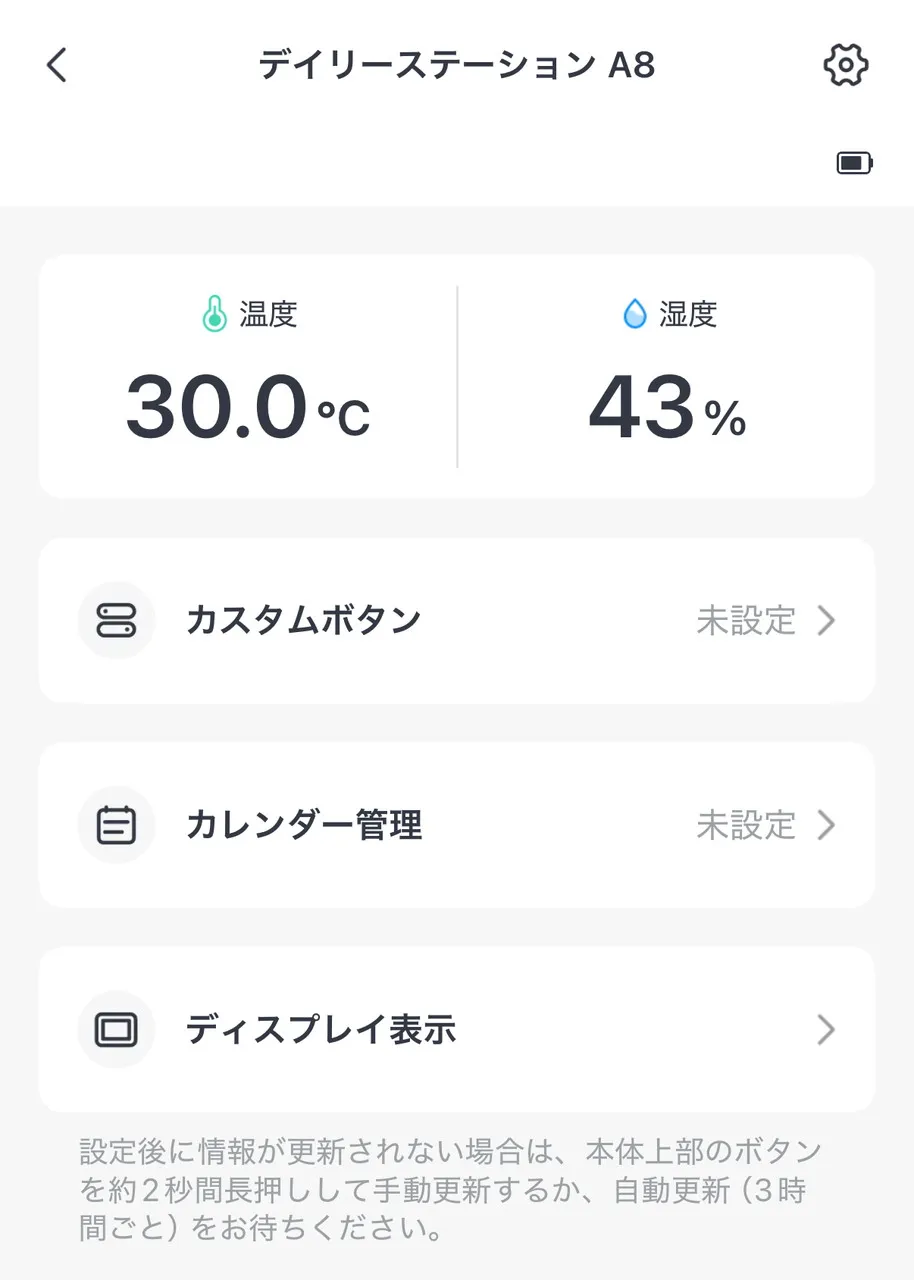
Task: Tap the カスタムボタン icon
Action: [116, 621]
